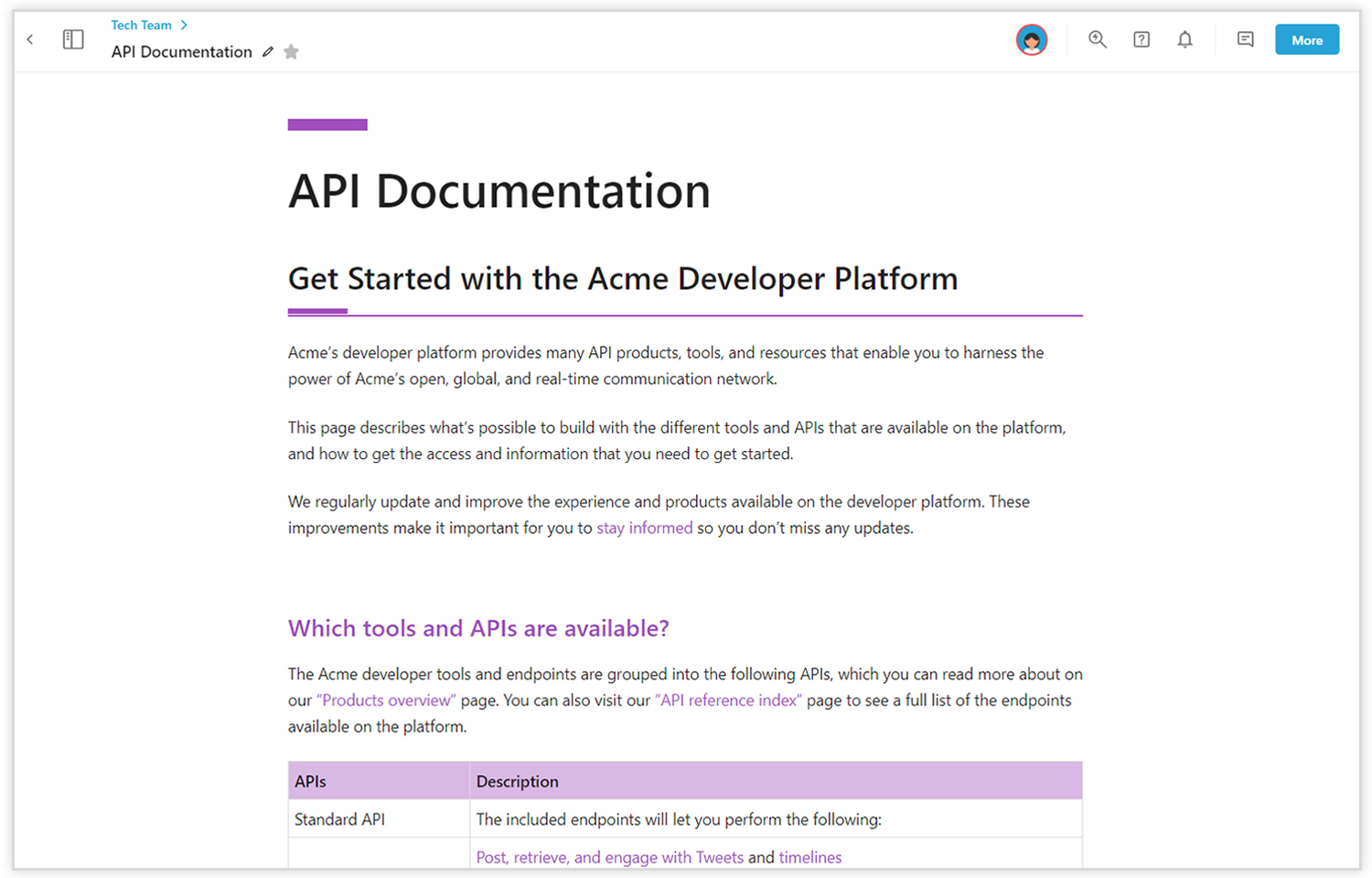The height and width of the screenshot is (878, 1372).
Task: Open the Tech Team breadcrumb
Action: pos(142,26)
